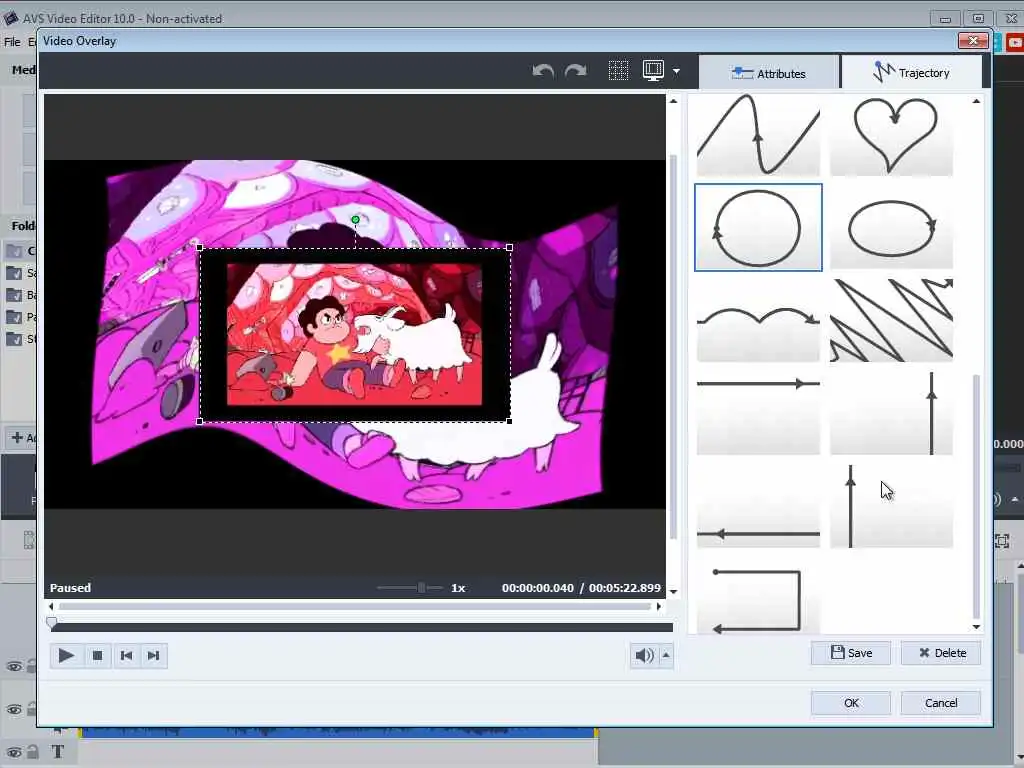Click the preview monitor icon
This screenshot has width=1024, height=768.
coord(653,71)
